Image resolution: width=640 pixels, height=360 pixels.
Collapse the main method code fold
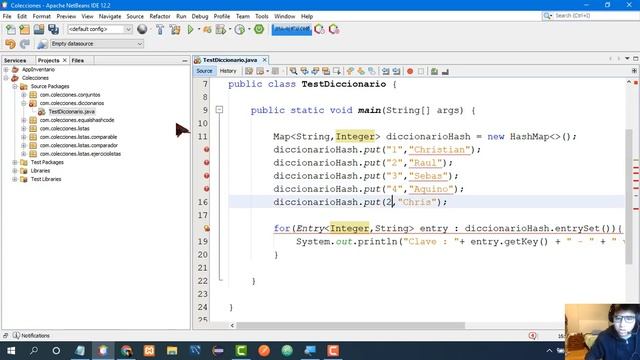pyautogui.click(x=219, y=110)
